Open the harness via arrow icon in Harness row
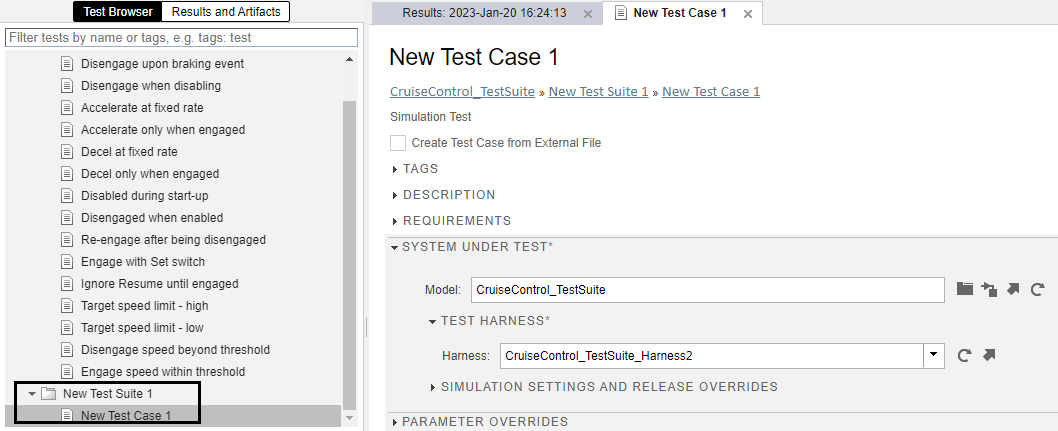This screenshot has height=431, width=1058. tap(990, 355)
